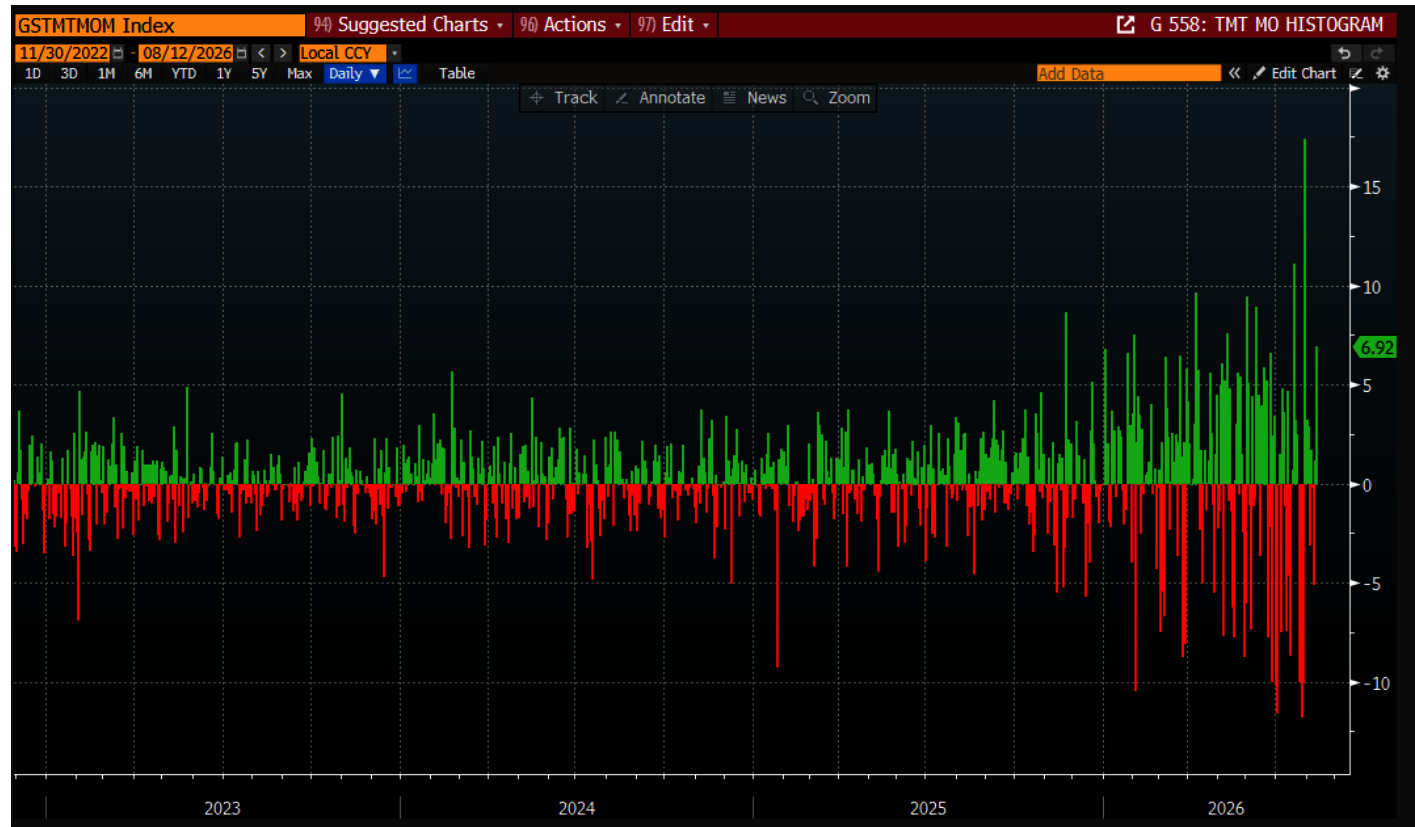Click the pencil checklist icon beside Edit Chart
1415x827 pixels.
point(1357,73)
